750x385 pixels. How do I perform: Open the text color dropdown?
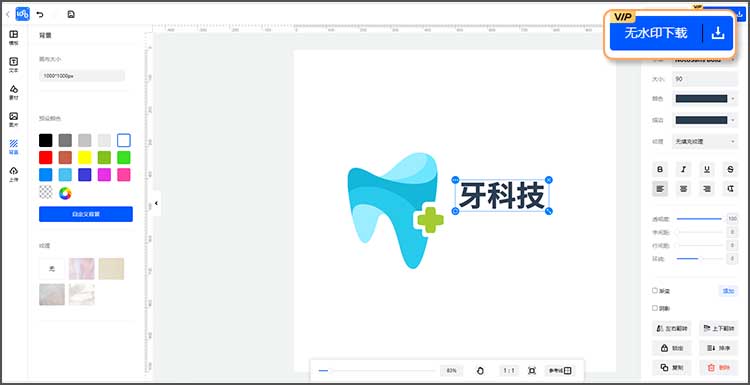pos(705,99)
